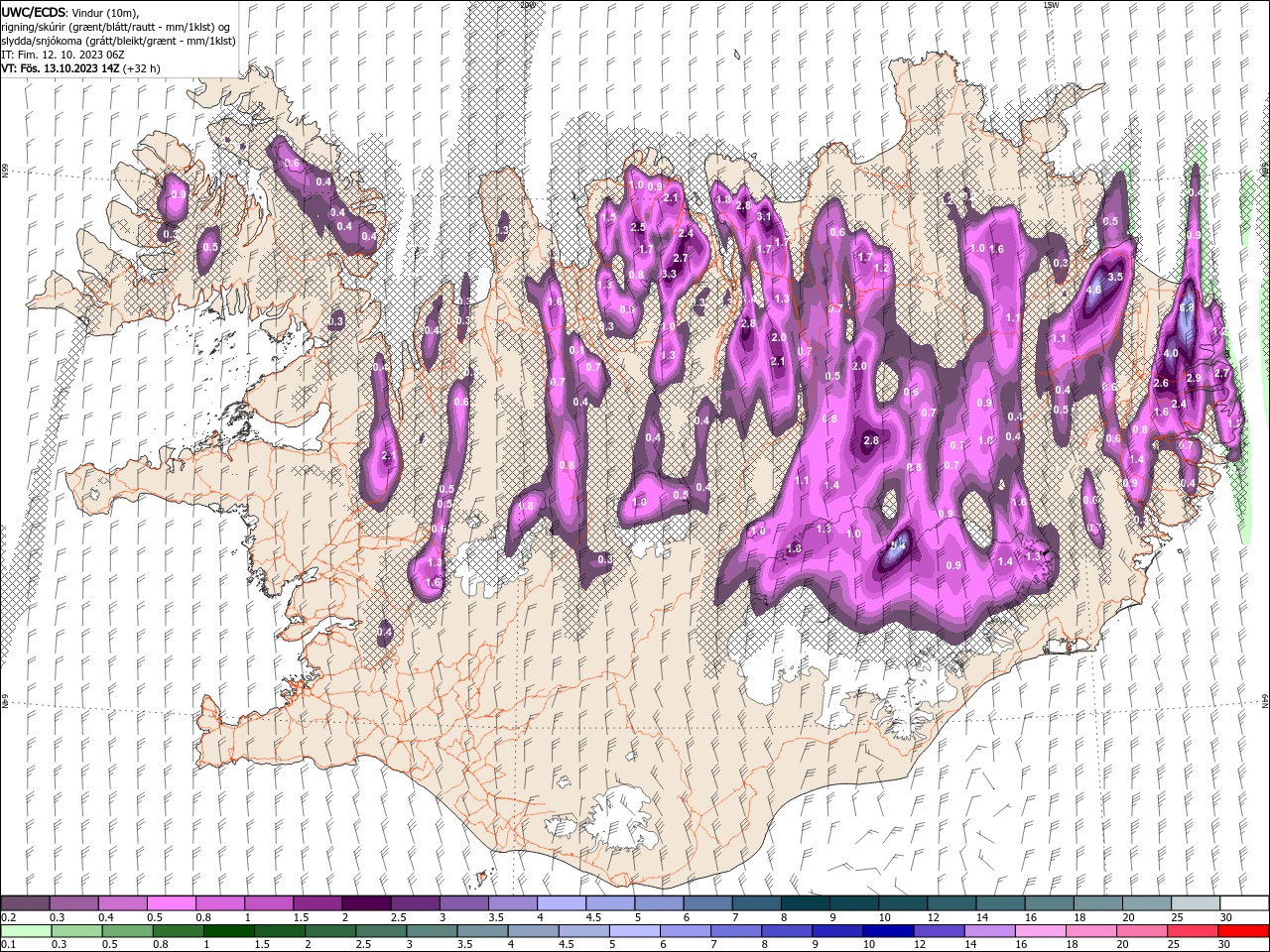Click the 4.6 snowfall value on map
The height and width of the screenshot is (952, 1270).
pos(1094,291)
